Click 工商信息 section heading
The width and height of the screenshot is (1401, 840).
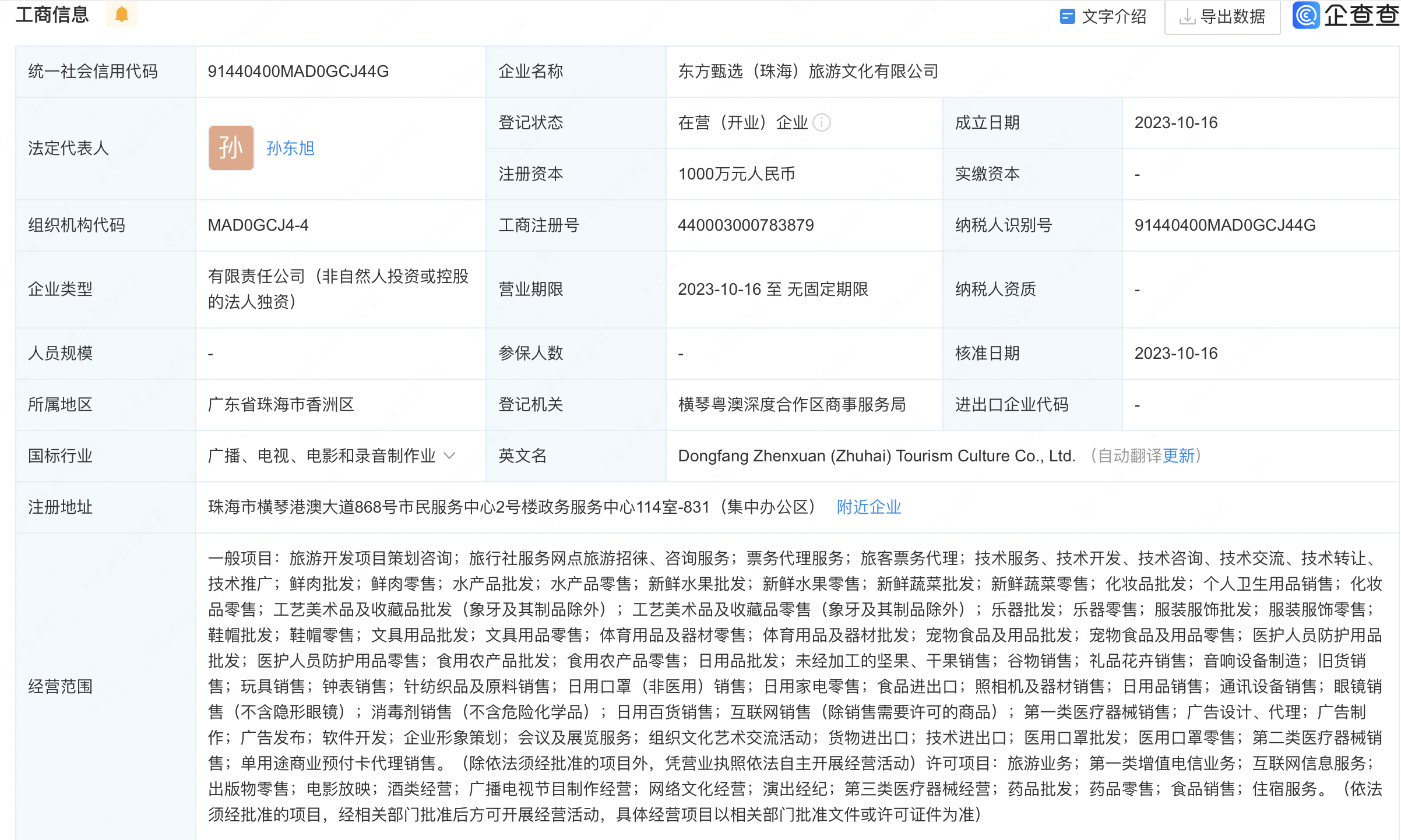52,15
